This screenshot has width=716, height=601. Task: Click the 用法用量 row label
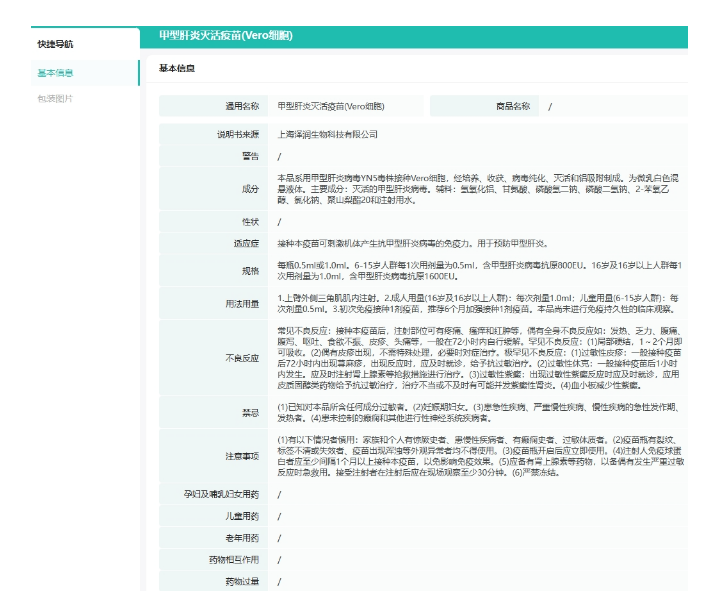242,303
